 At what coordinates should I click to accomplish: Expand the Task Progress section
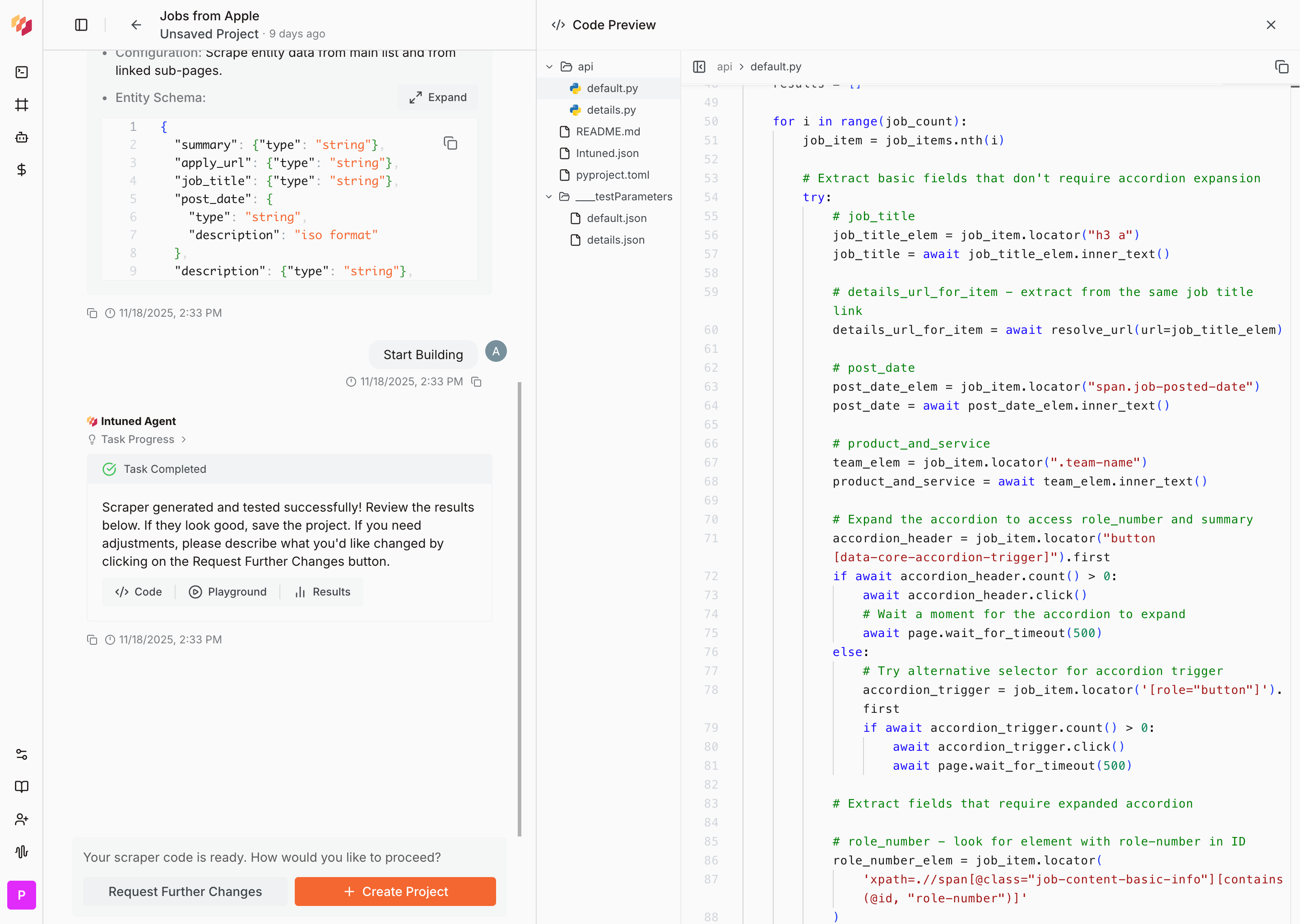click(138, 439)
